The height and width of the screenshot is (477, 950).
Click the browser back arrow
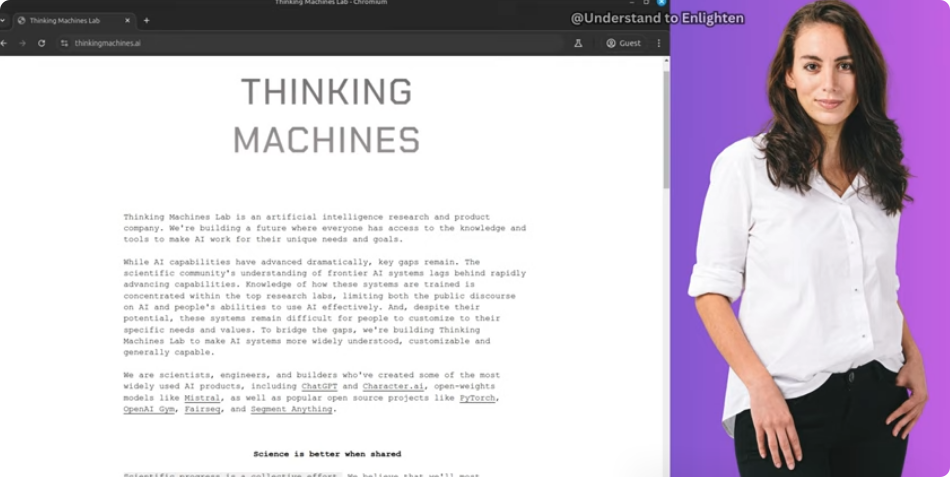(5, 43)
